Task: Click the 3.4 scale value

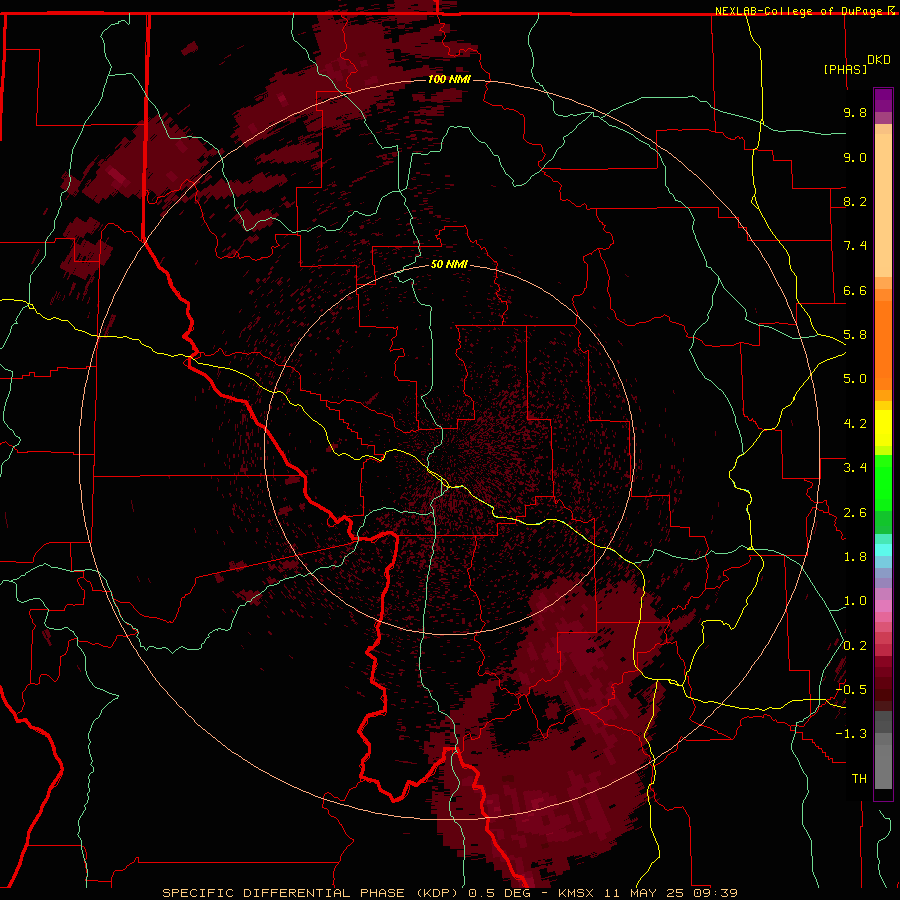Action: 855,468
